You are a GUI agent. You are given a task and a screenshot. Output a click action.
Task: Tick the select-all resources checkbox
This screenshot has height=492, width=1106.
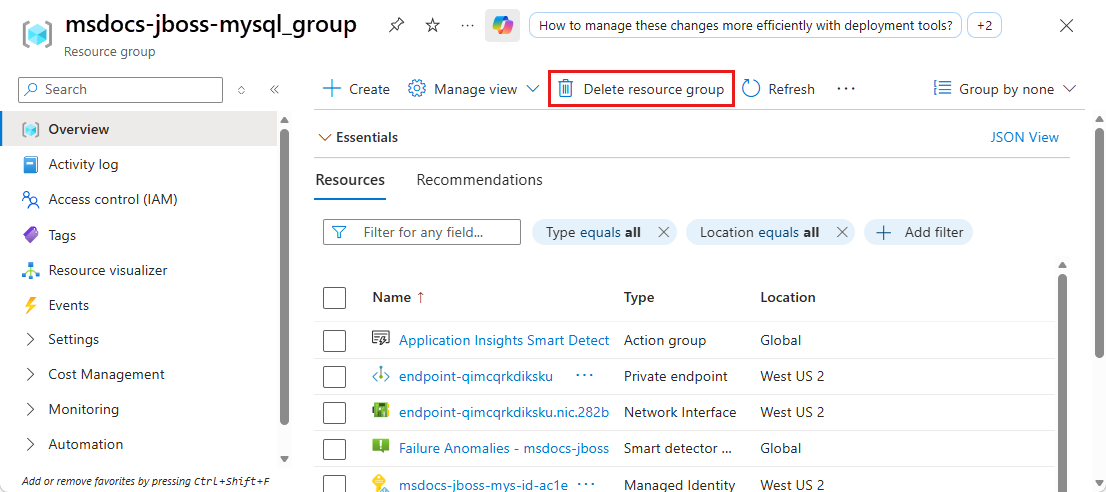point(334,297)
